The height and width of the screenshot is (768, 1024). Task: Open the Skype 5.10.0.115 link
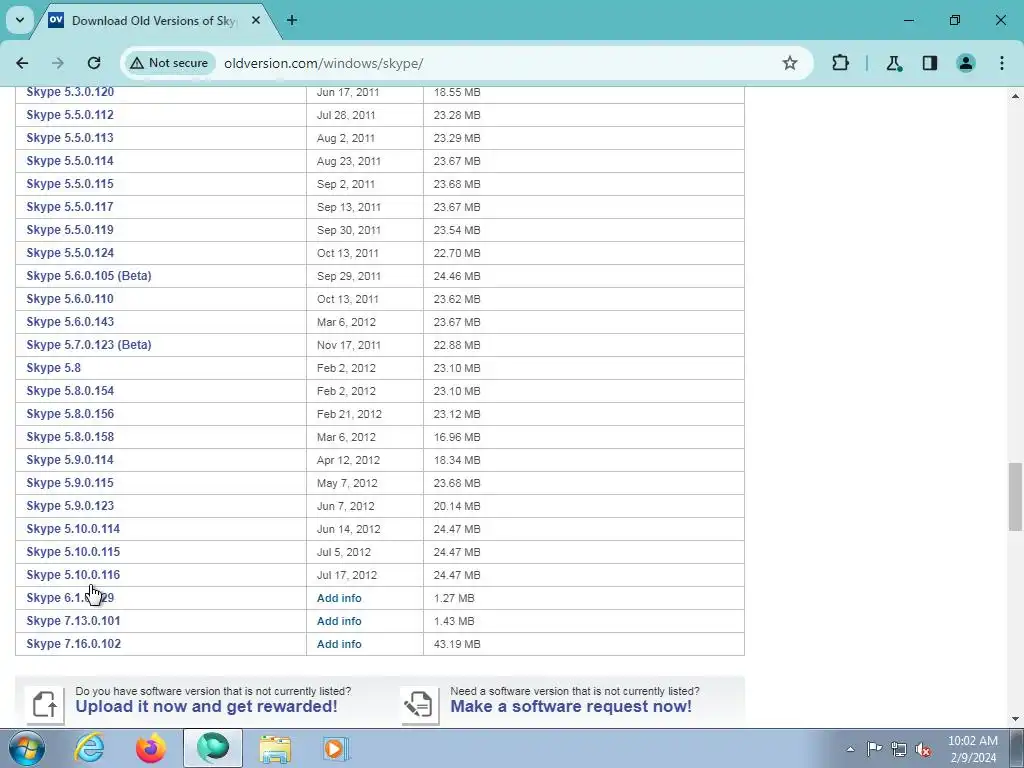(73, 552)
